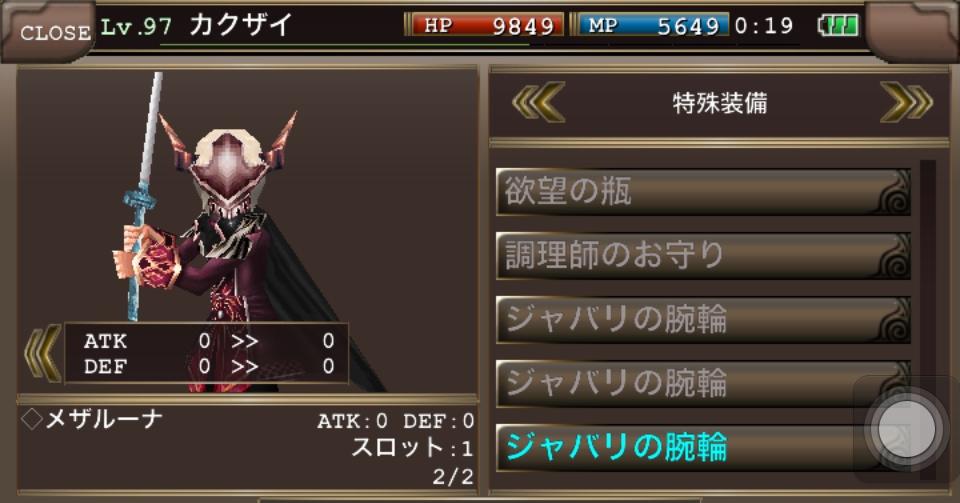Select the 調理師のお守り equipment entry
960x503 pixels.
pyautogui.click(x=703, y=256)
